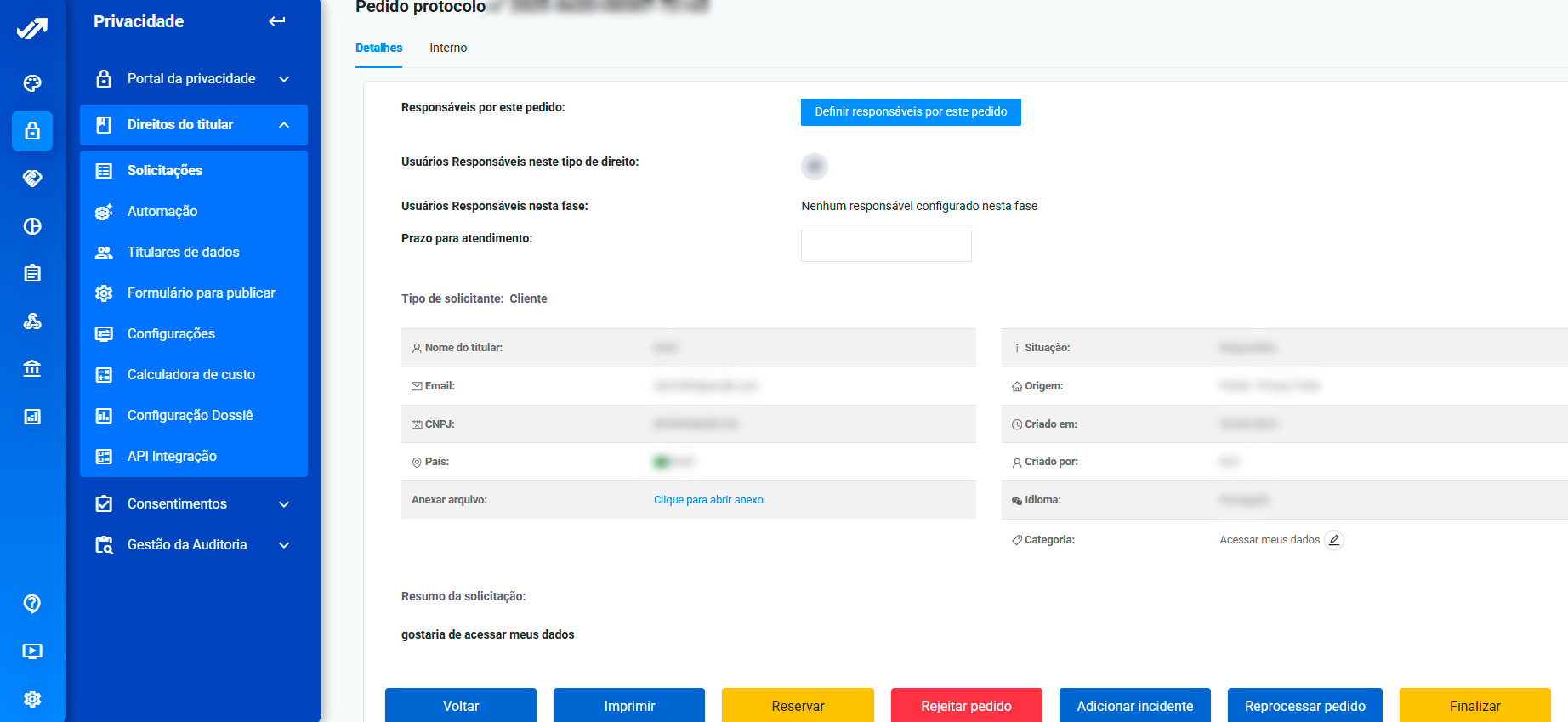Select Calculadora de custo menu item
The width and height of the screenshot is (1568, 722).
(190, 375)
